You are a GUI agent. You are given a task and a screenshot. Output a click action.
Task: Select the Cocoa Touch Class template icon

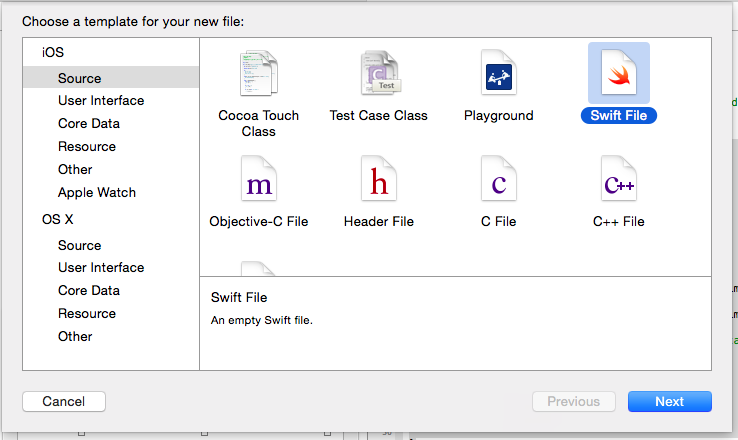[258, 73]
